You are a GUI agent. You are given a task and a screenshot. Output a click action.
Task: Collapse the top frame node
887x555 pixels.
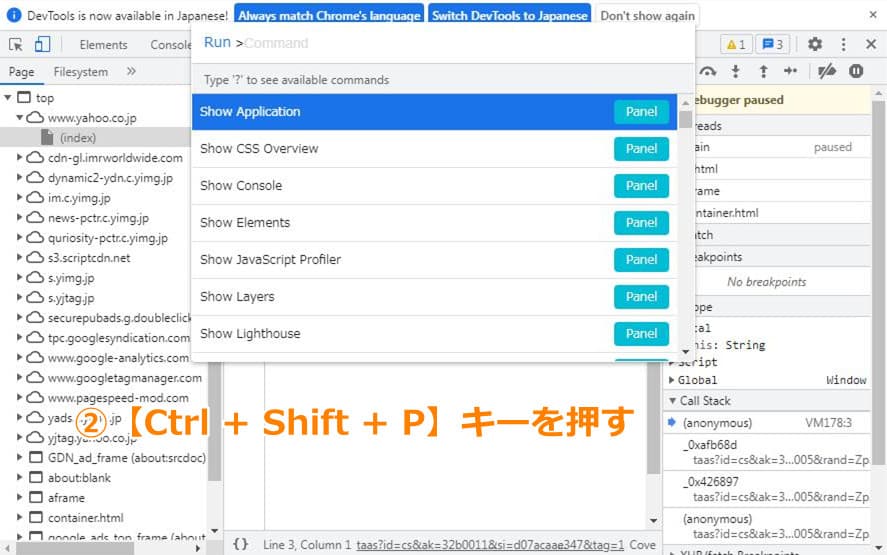click(x=7, y=97)
